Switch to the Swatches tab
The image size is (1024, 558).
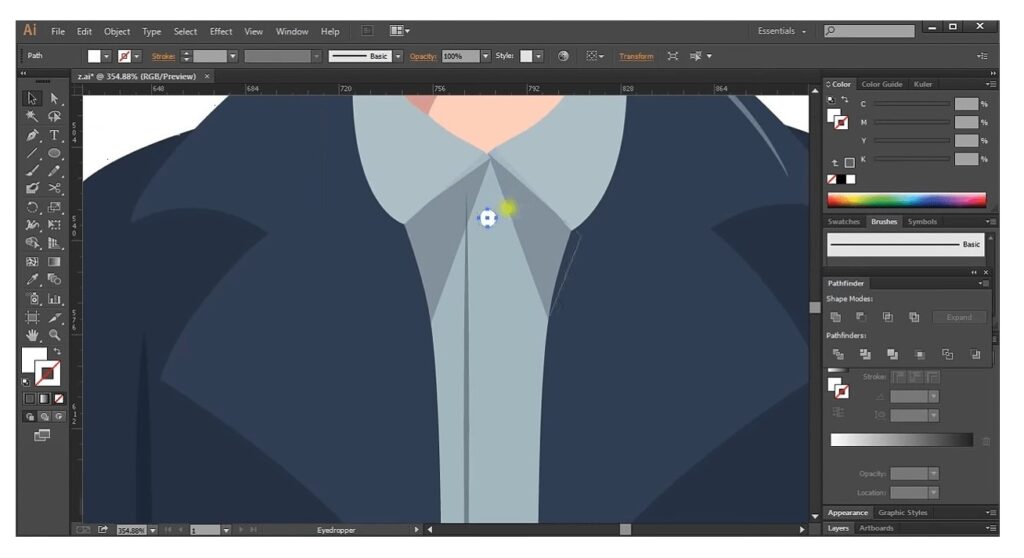[844, 222]
